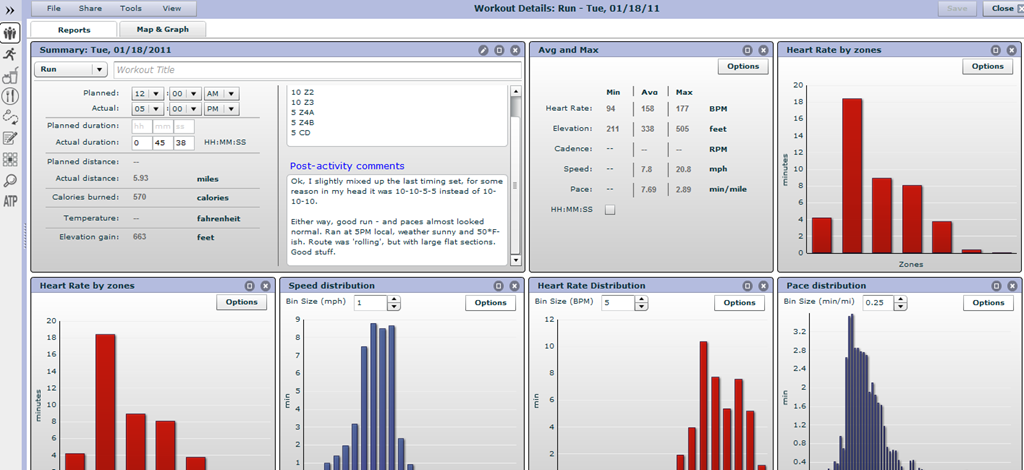Open the dotted grid icon in sidebar

(10, 159)
